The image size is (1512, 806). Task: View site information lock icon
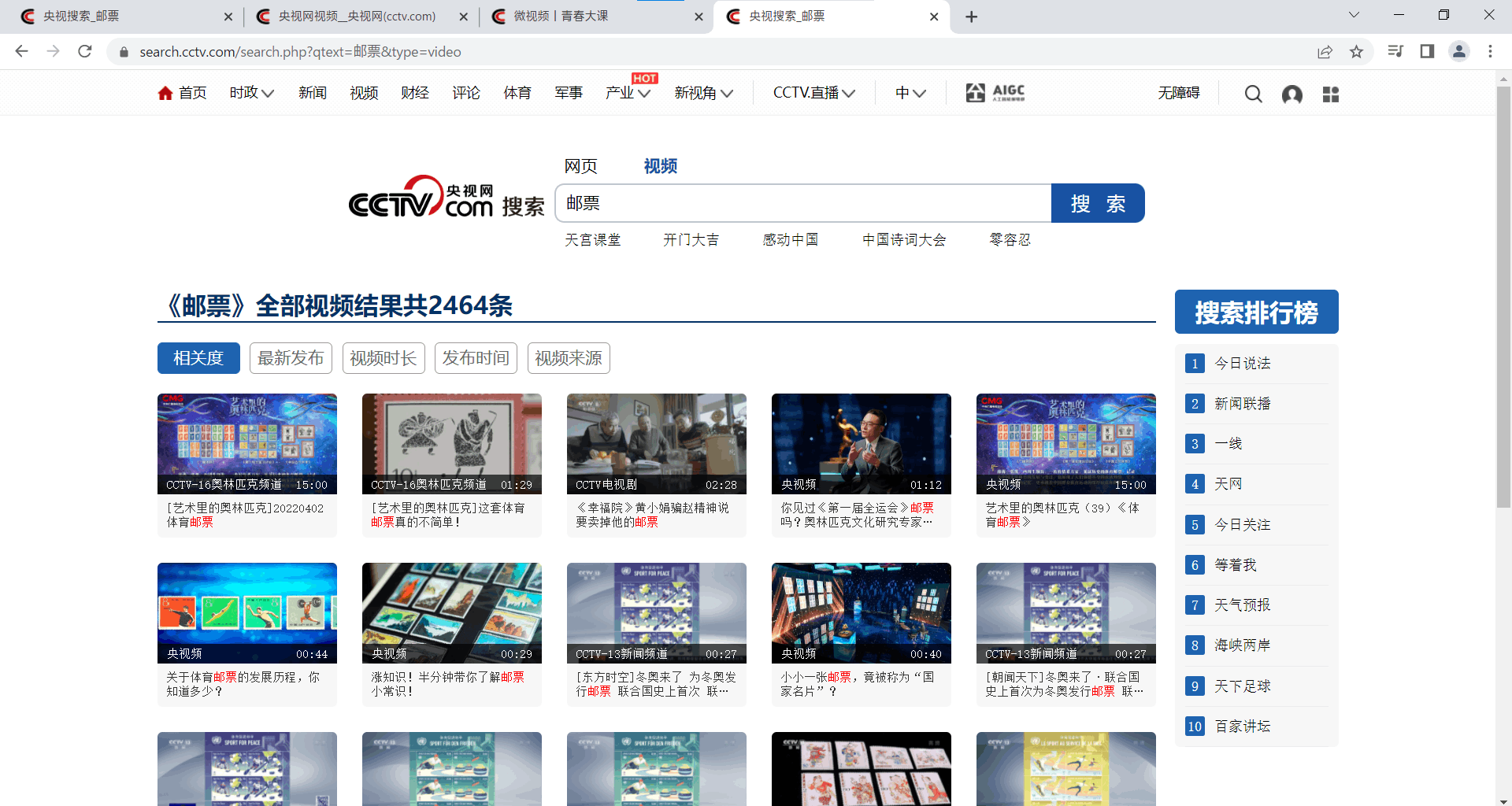point(123,52)
